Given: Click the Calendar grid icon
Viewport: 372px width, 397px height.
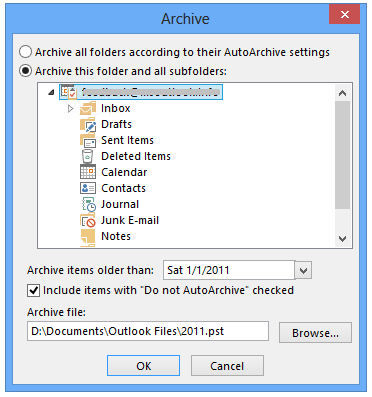Looking at the screenshot, I should [88, 172].
